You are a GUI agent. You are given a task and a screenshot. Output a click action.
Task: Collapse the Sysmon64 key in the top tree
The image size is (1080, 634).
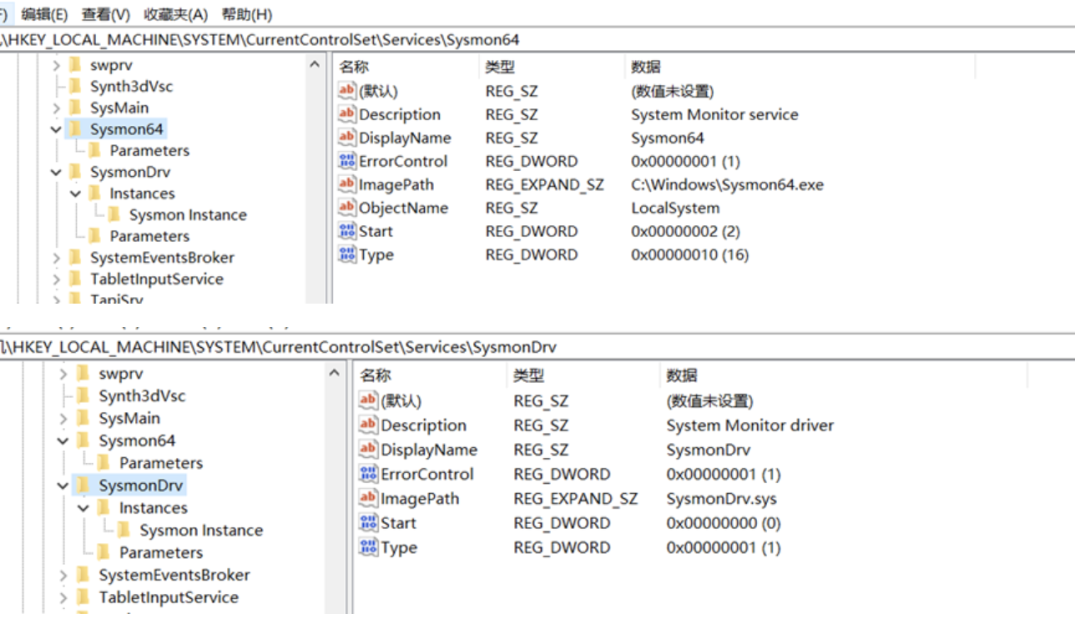coord(56,129)
